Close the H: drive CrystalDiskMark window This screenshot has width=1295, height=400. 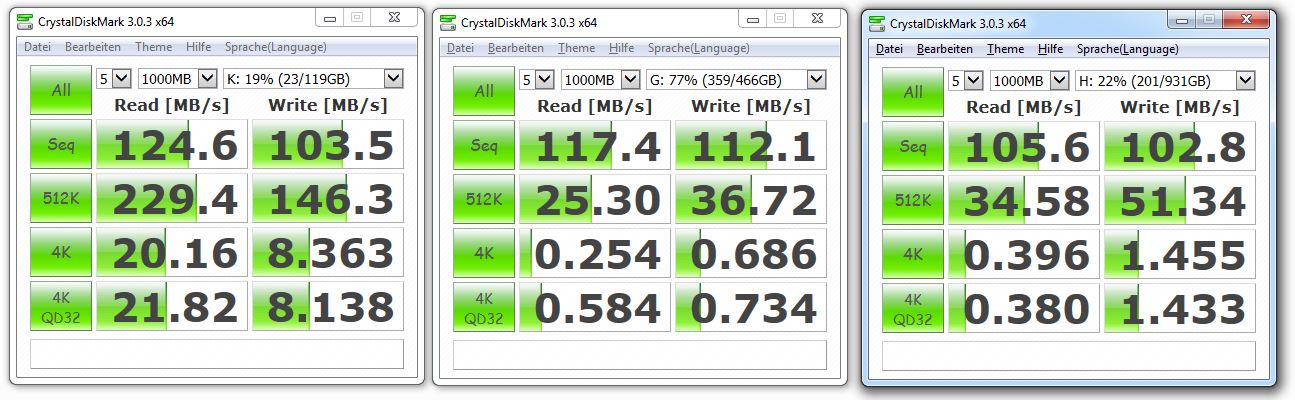1245,19
